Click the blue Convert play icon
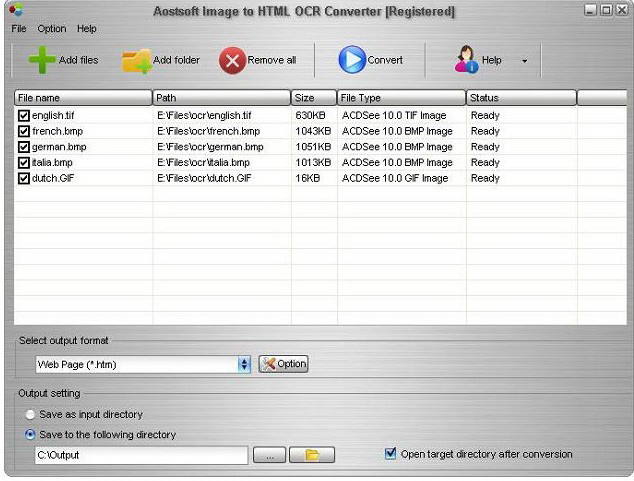 coord(352,60)
